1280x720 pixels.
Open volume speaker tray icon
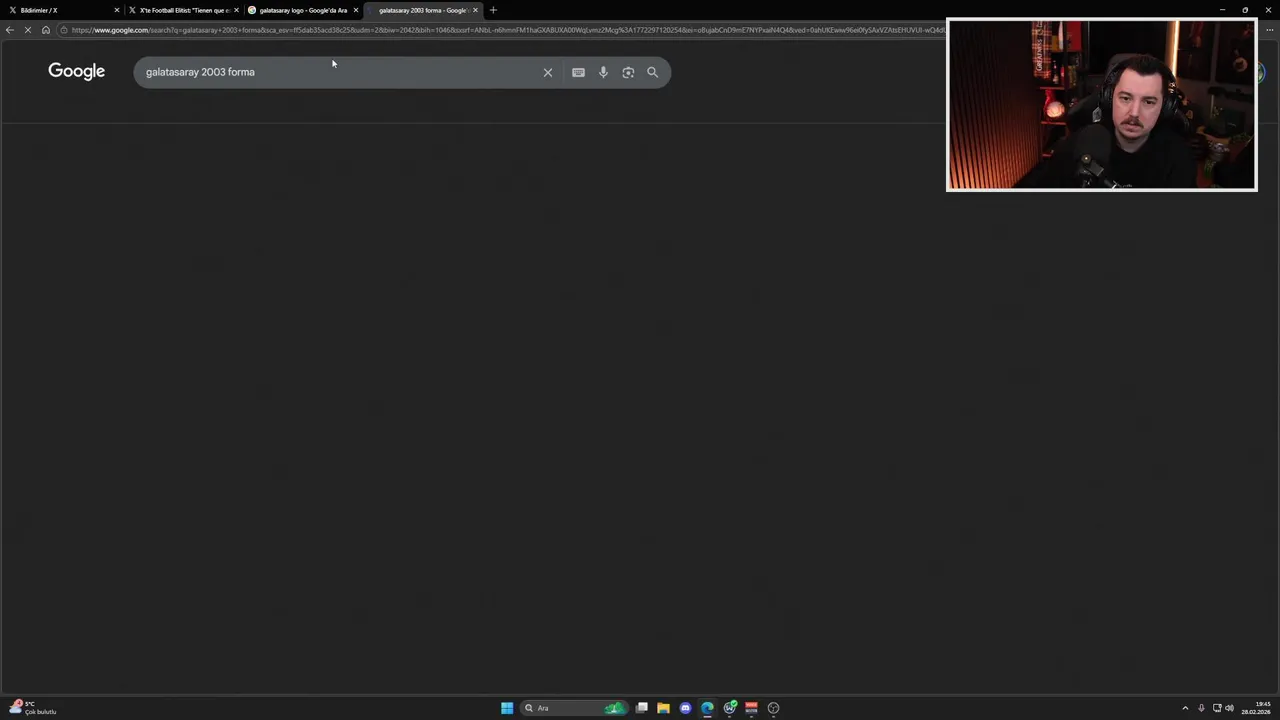1229,708
